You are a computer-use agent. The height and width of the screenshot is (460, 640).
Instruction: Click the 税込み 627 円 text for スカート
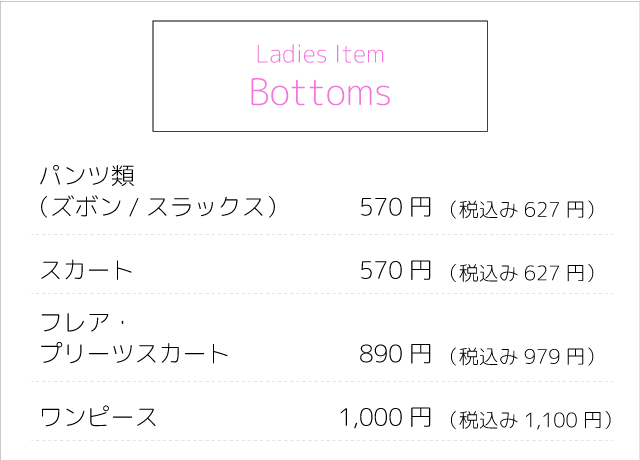tap(523, 272)
